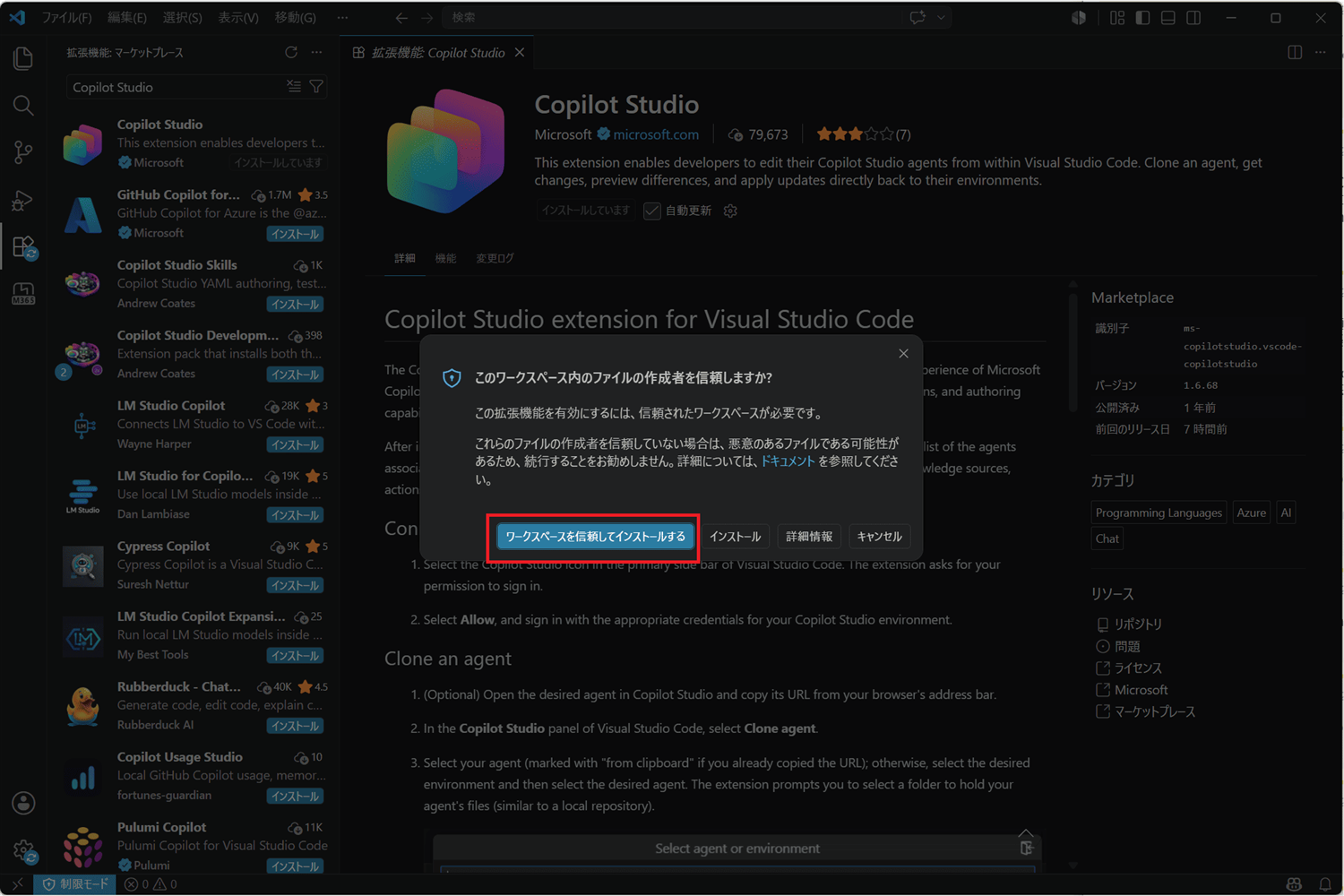Screen dimensions: 1344x896
Task: Open the リポジトリ resource link
Action: click(x=1138, y=625)
